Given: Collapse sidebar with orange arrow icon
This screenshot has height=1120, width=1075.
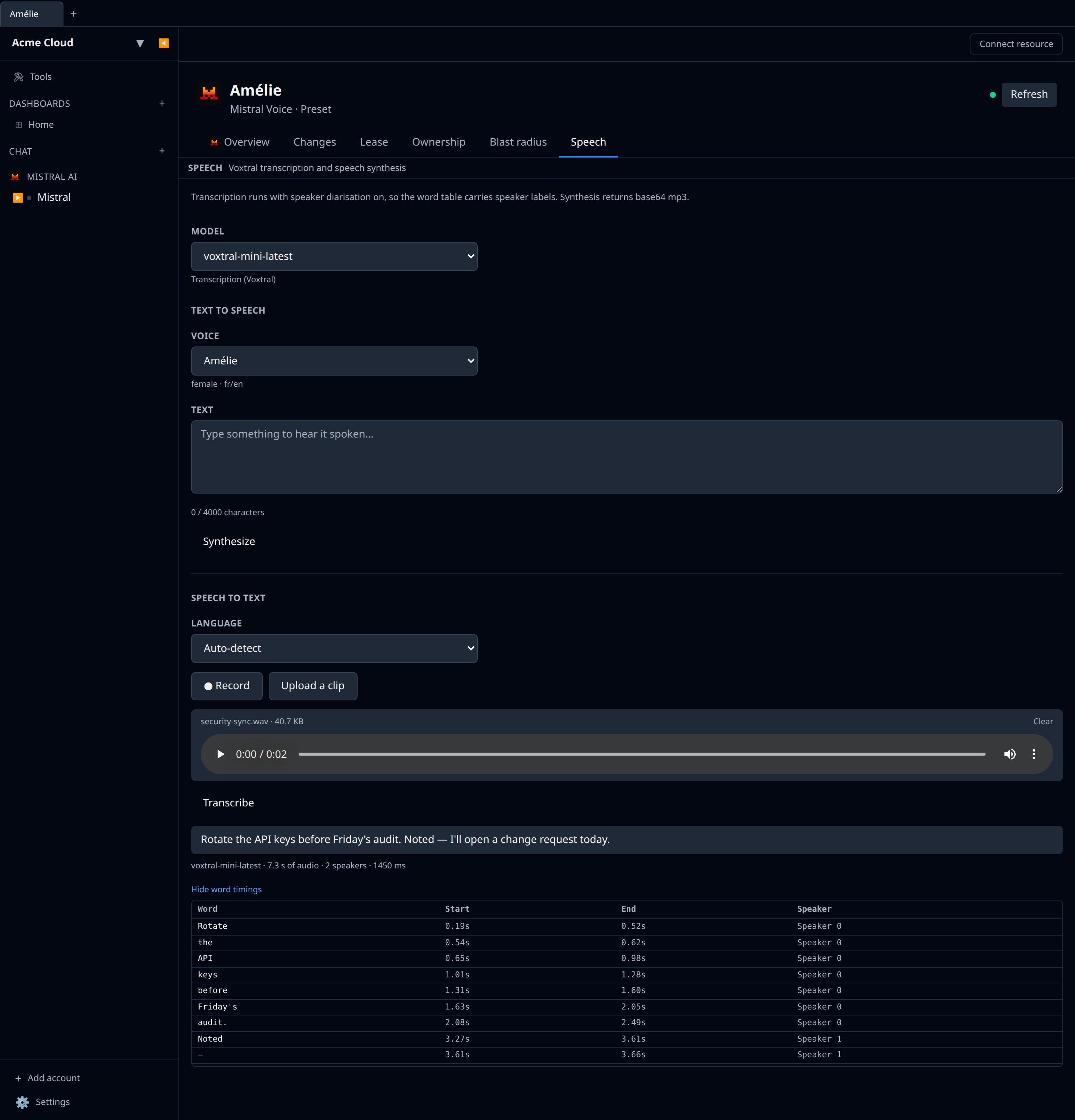Looking at the screenshot, I should [163, 43].
